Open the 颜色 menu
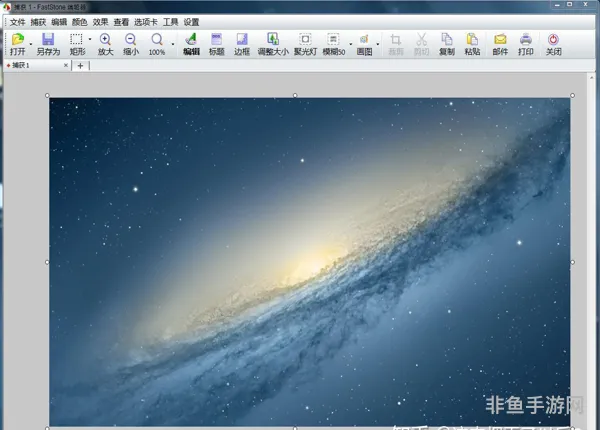Viewport: 600px width, 430px height. tap(80, 22)
